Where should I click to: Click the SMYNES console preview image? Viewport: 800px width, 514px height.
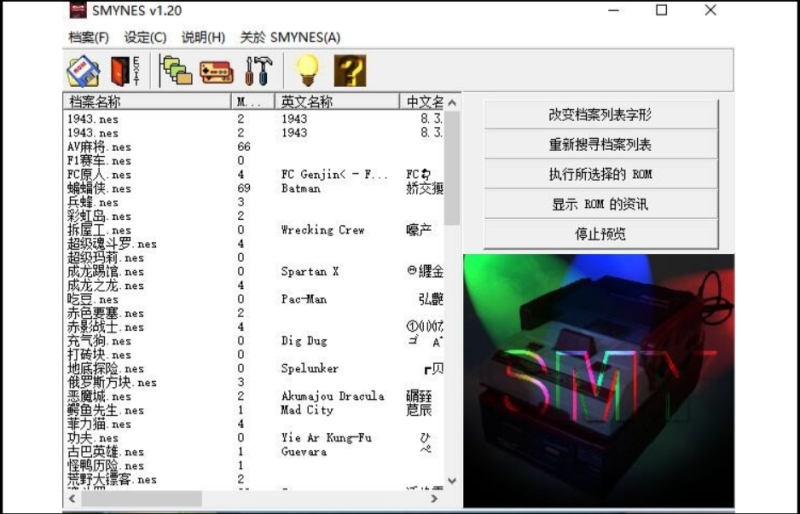pos(598,380)
